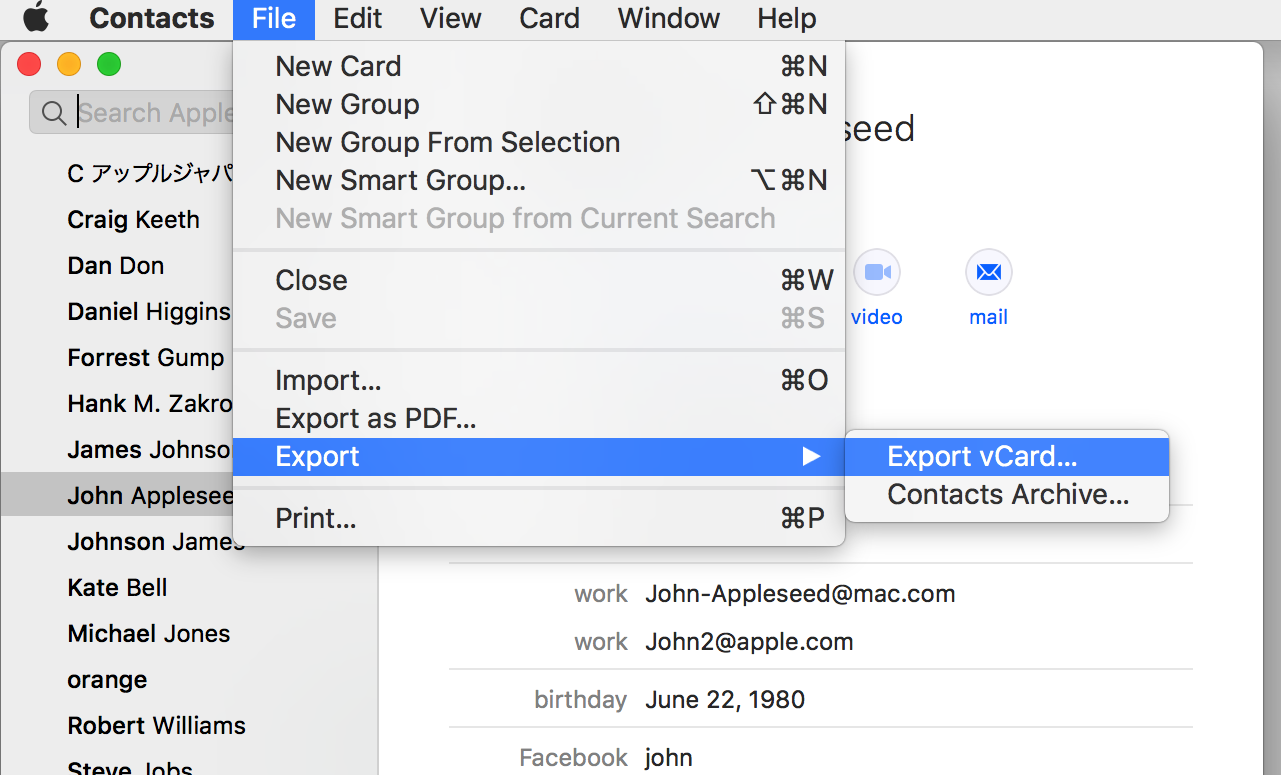Open the Card menu in menu bar
This screenshot has width=1281, height=775.
click(x=549, y=18)
